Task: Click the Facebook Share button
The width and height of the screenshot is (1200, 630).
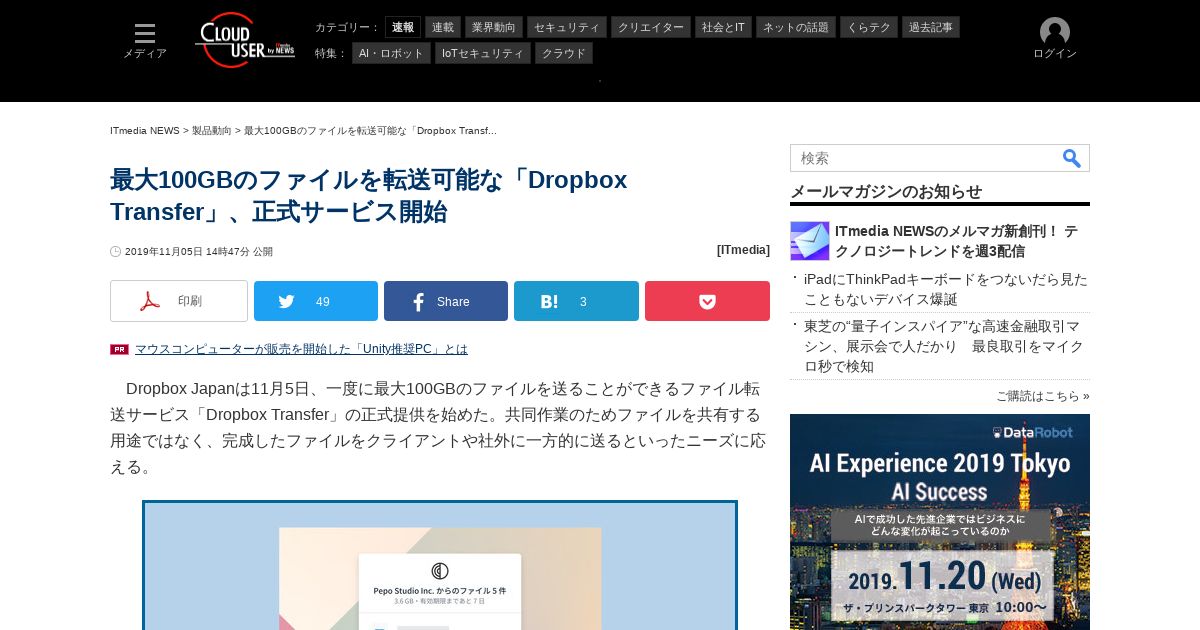Action: 446,301
